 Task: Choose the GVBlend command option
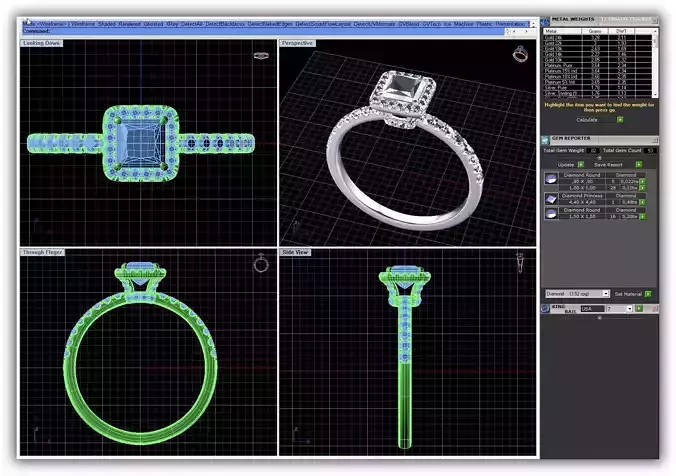point(408,24)
